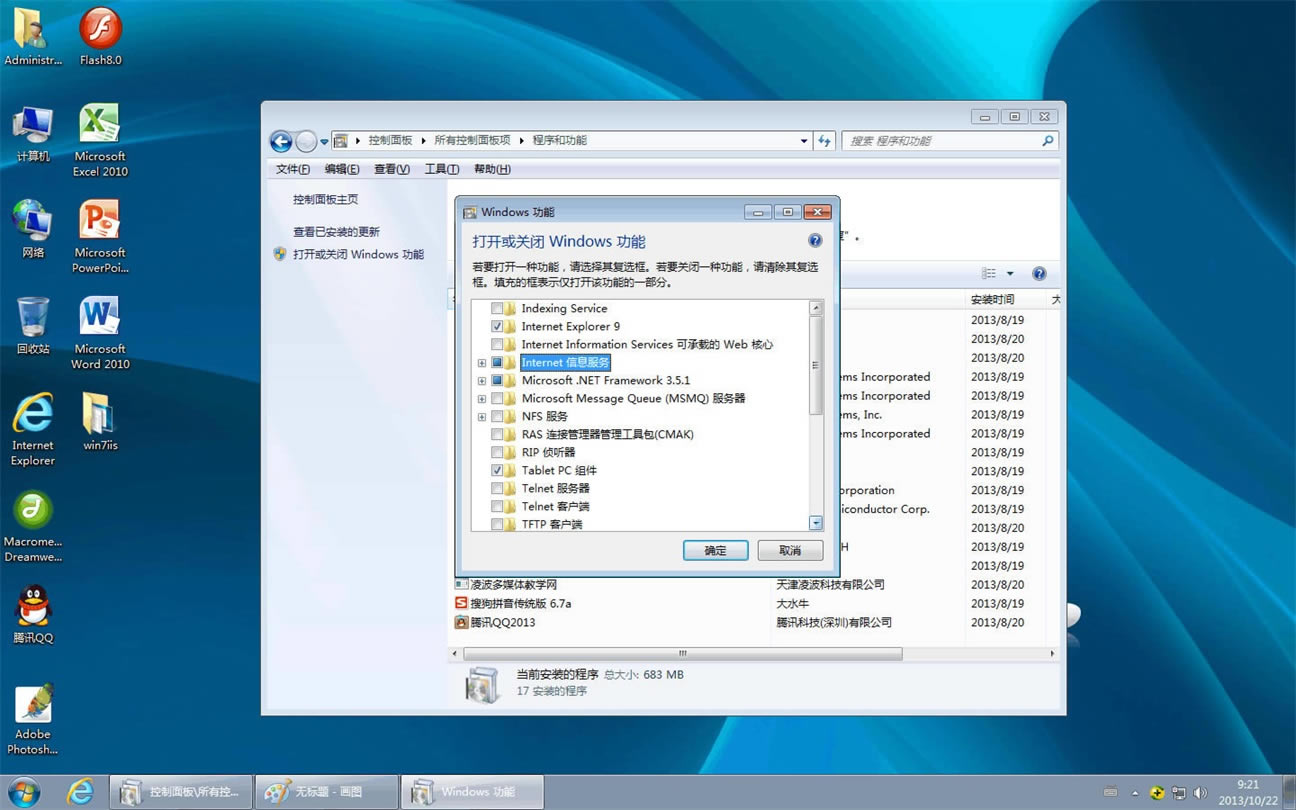
Task: Click 取消 in Windows 功能 dialog
Action: [x=790, y=550]
